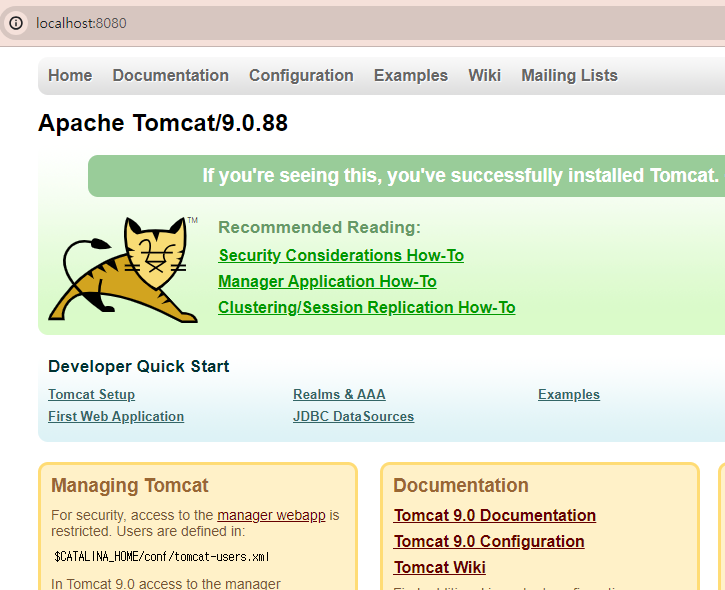Viewport: 725px width, 590px height.
Task: Open the JDBC DataSources link
Action: point(354,416)
